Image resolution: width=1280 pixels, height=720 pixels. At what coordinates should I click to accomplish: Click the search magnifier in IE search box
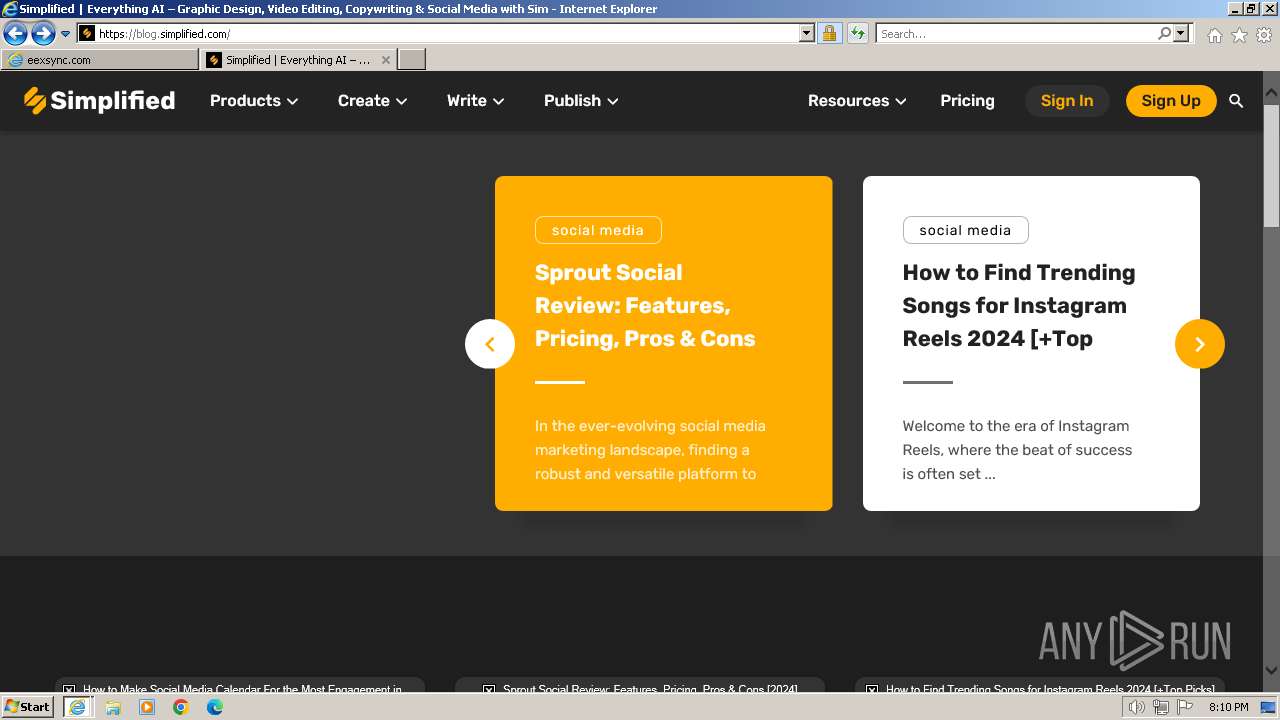(1164, 33)
